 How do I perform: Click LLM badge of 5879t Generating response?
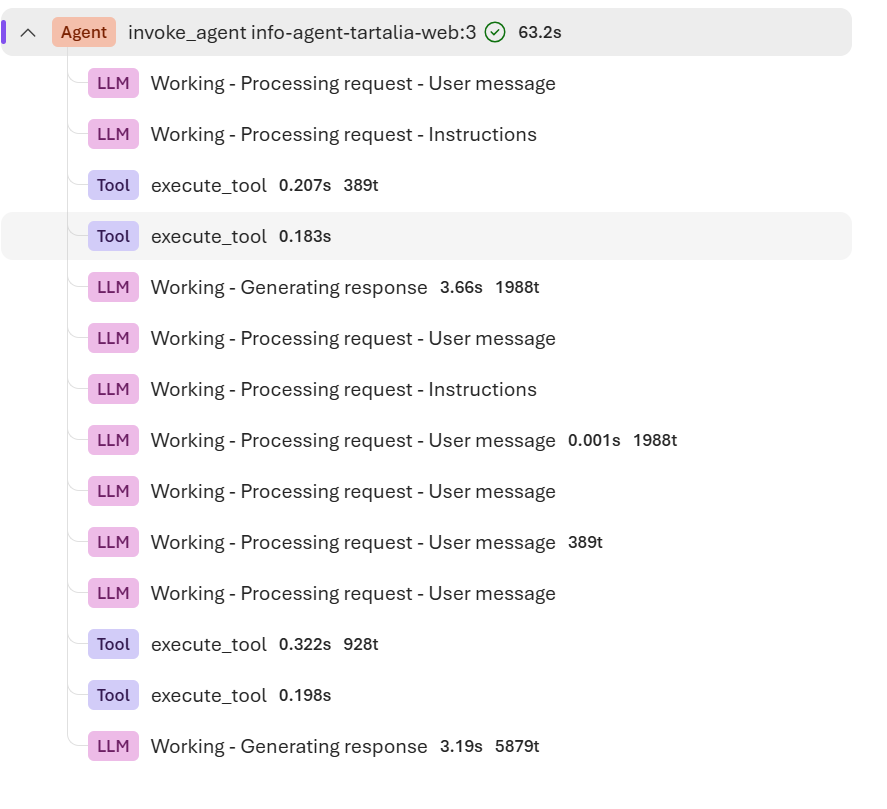(x=113, y=746)
